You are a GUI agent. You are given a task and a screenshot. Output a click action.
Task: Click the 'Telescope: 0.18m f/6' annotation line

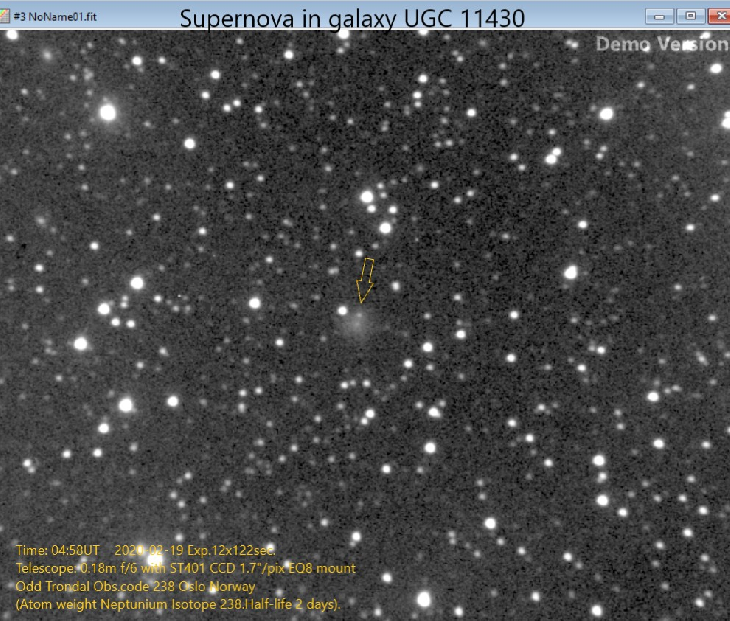(90, 568)
